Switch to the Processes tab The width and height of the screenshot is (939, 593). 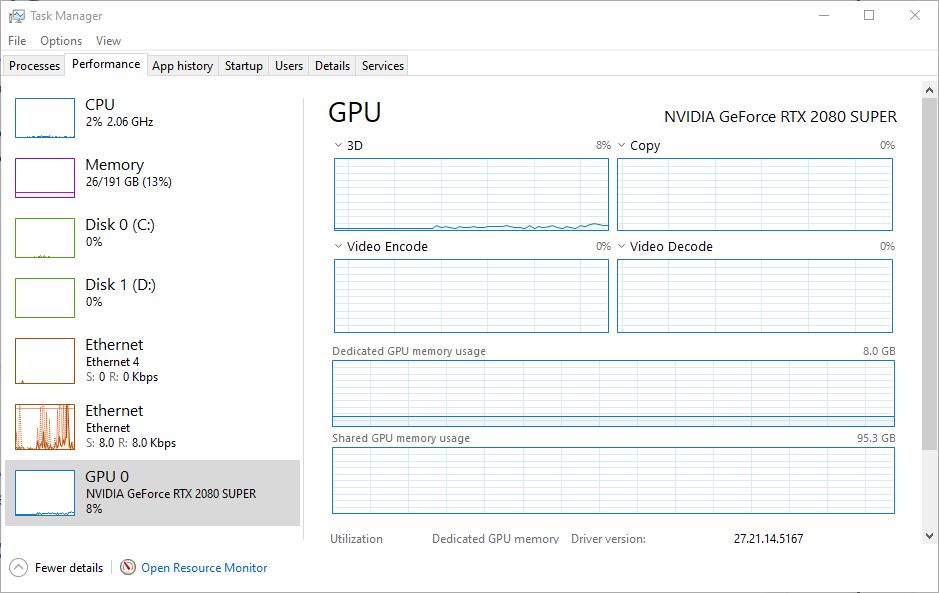[x=34, y=65]
